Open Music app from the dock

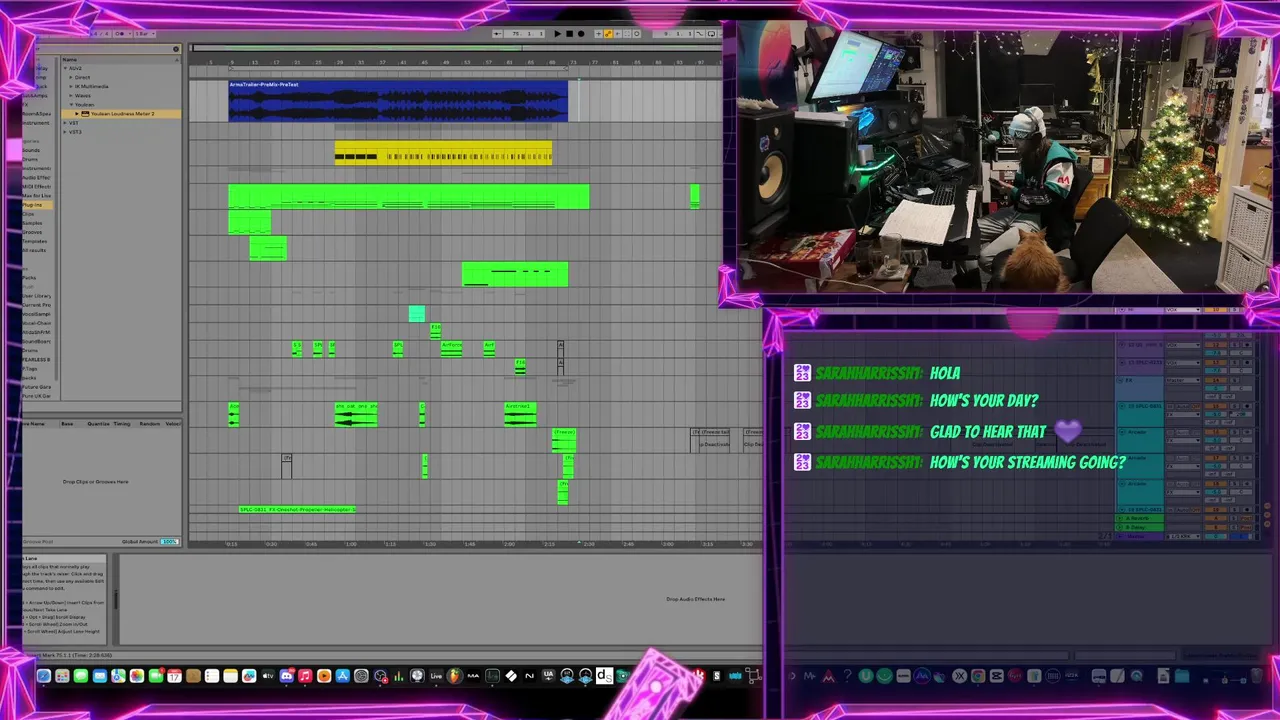[305, 676]
